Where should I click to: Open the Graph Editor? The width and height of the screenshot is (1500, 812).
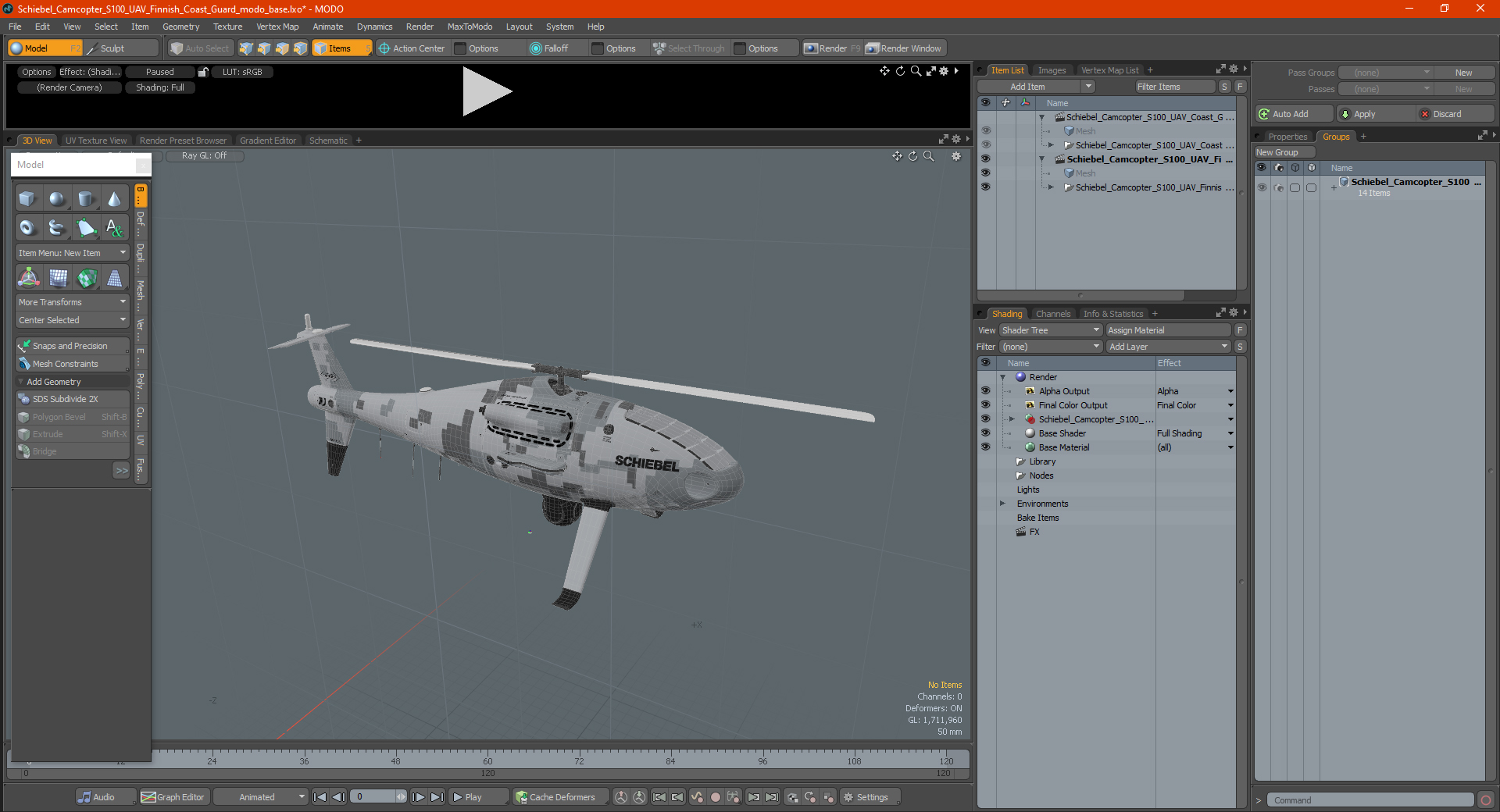(x=173, y=797)
